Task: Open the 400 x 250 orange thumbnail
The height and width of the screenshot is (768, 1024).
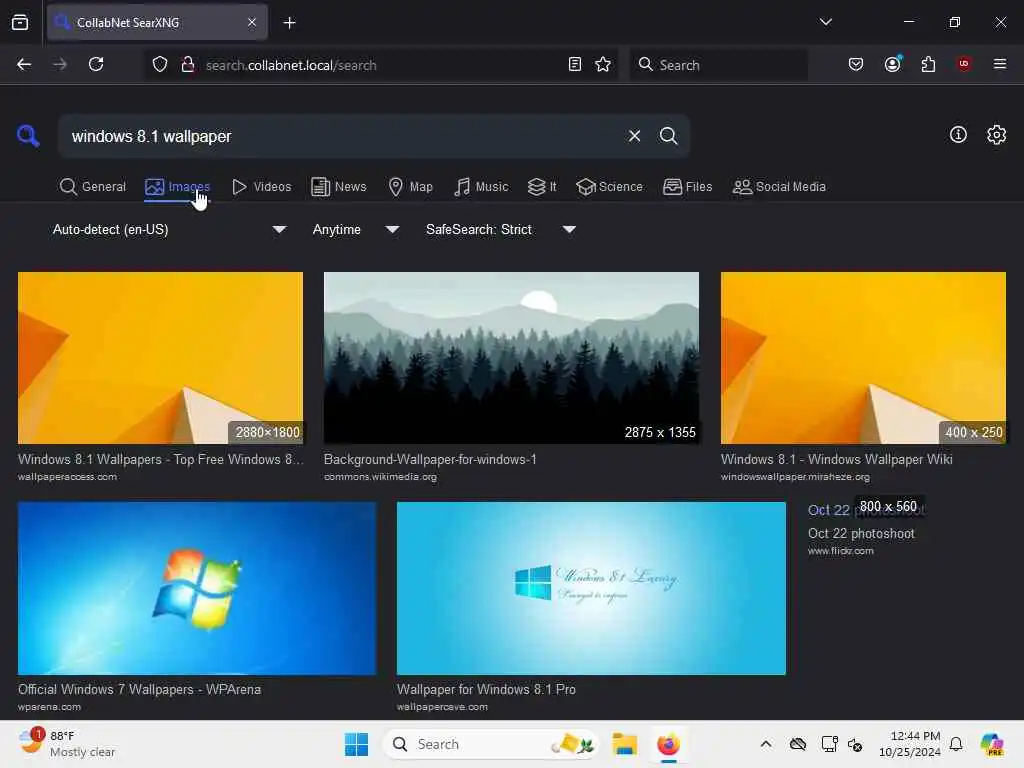Action: [x=863, y=358]
